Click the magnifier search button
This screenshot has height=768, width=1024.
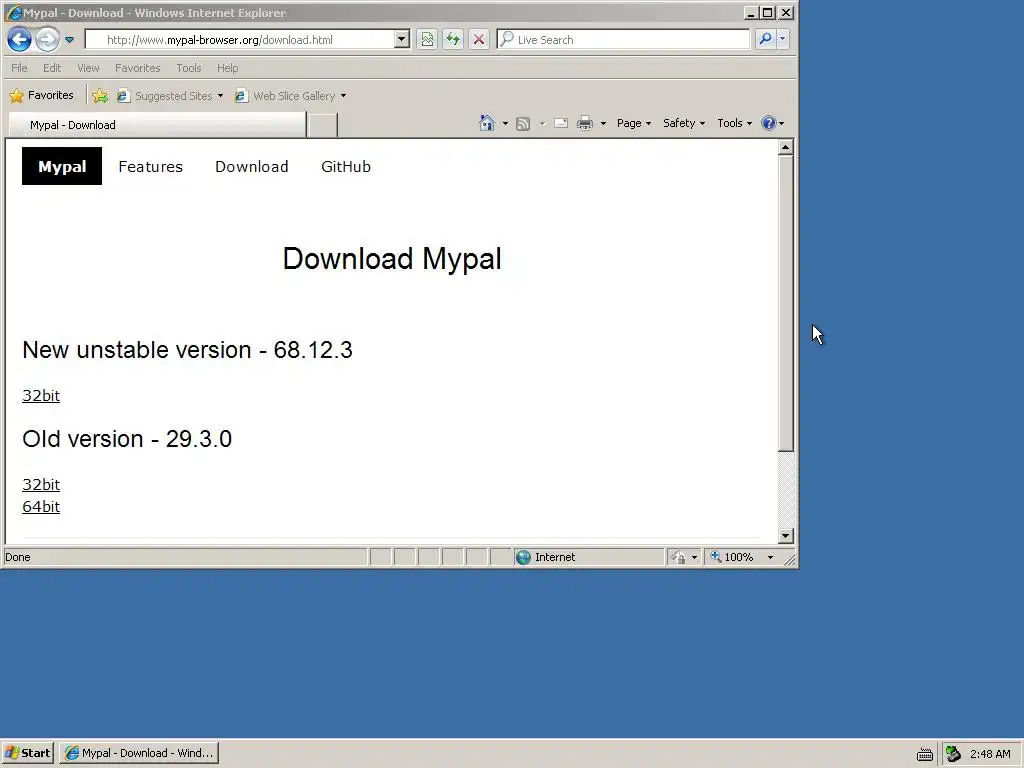click(x=765, y=39)
